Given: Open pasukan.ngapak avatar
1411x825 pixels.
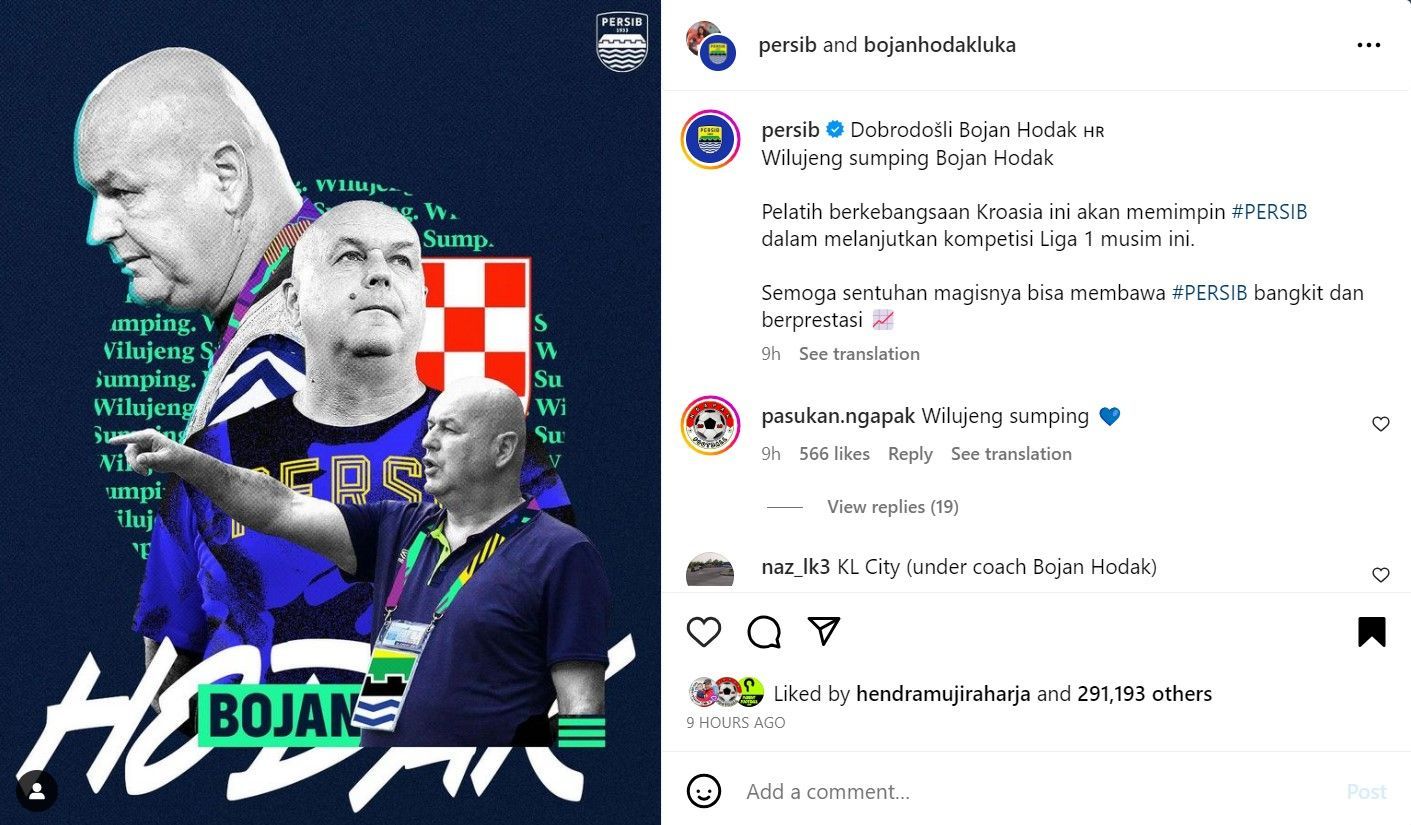Looking at the screenshot, I should (710, 425).
